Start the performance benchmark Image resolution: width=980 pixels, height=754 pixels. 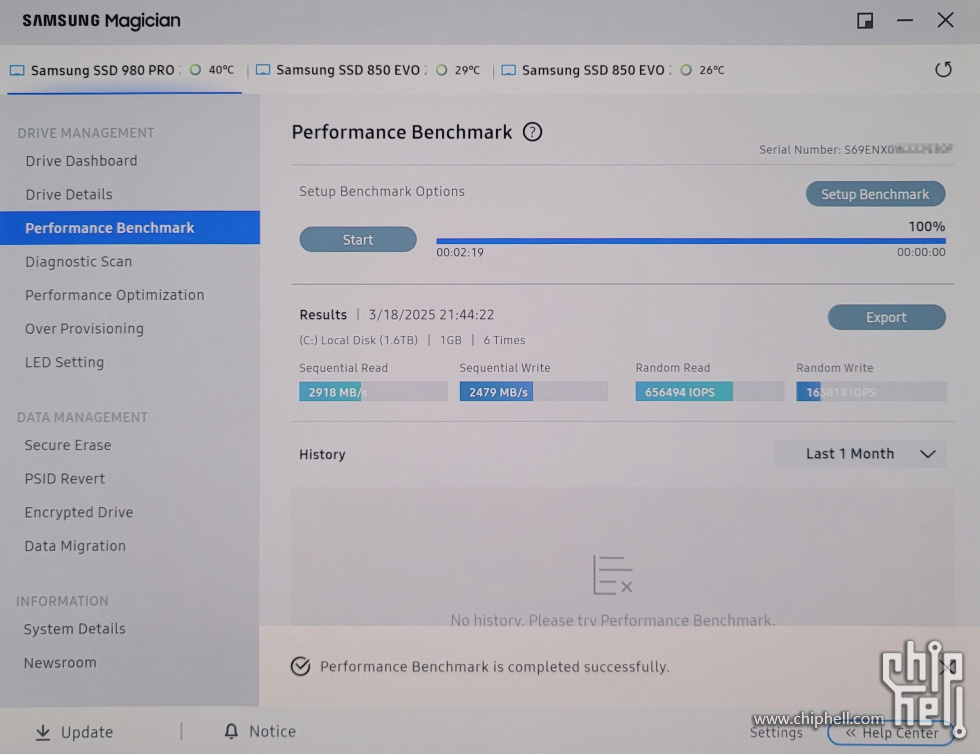point(358,239)
